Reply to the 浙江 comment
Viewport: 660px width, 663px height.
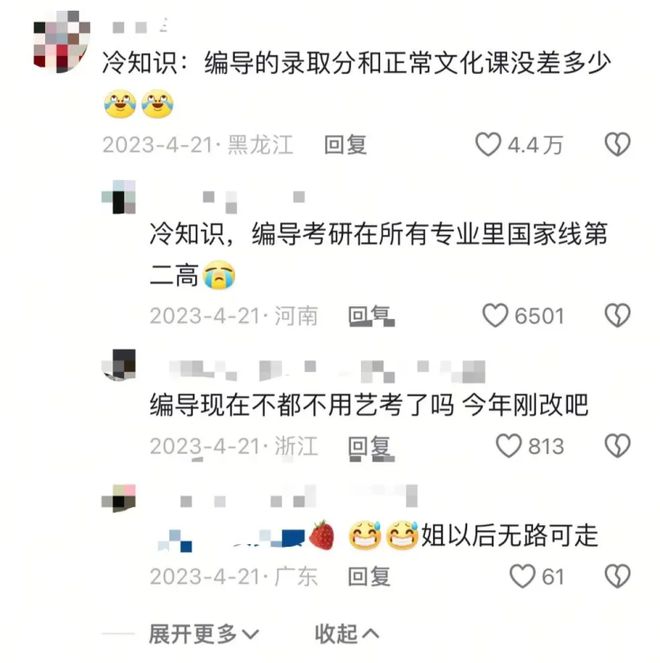click(x=371, y=447)
